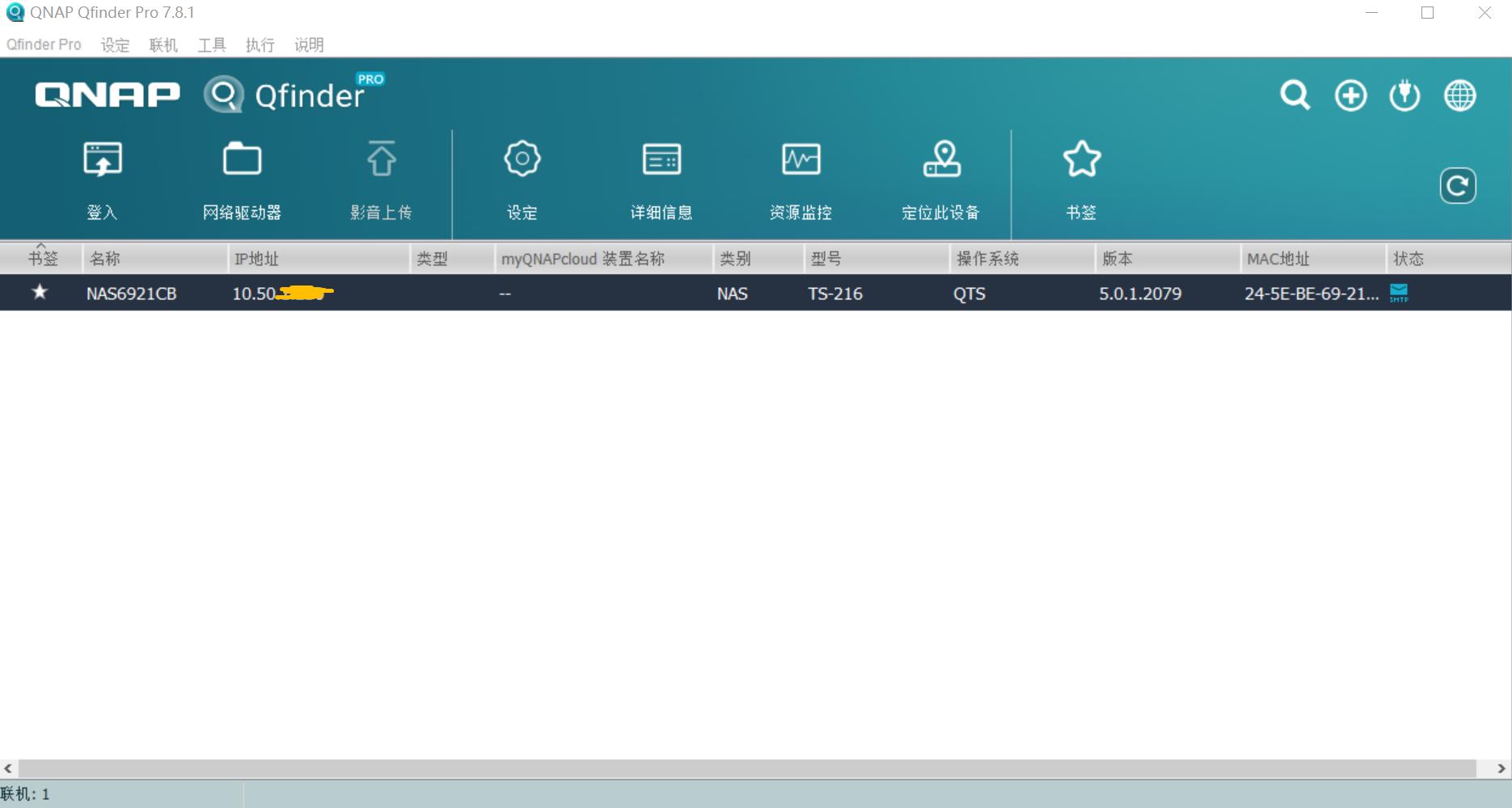Click the Qfinder Pro title bar app icon
Viewport: 1512px width, 808px height.
point(15,13)
